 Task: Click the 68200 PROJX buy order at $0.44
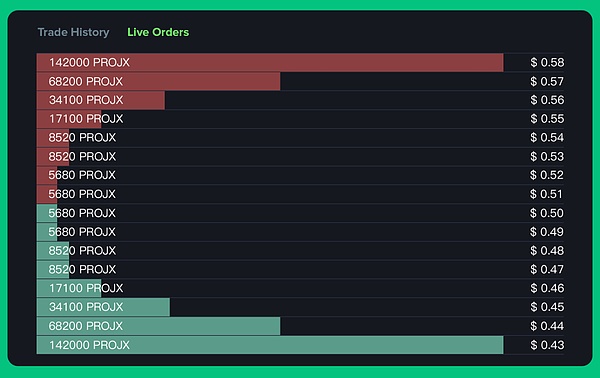(x=300, y=326)
